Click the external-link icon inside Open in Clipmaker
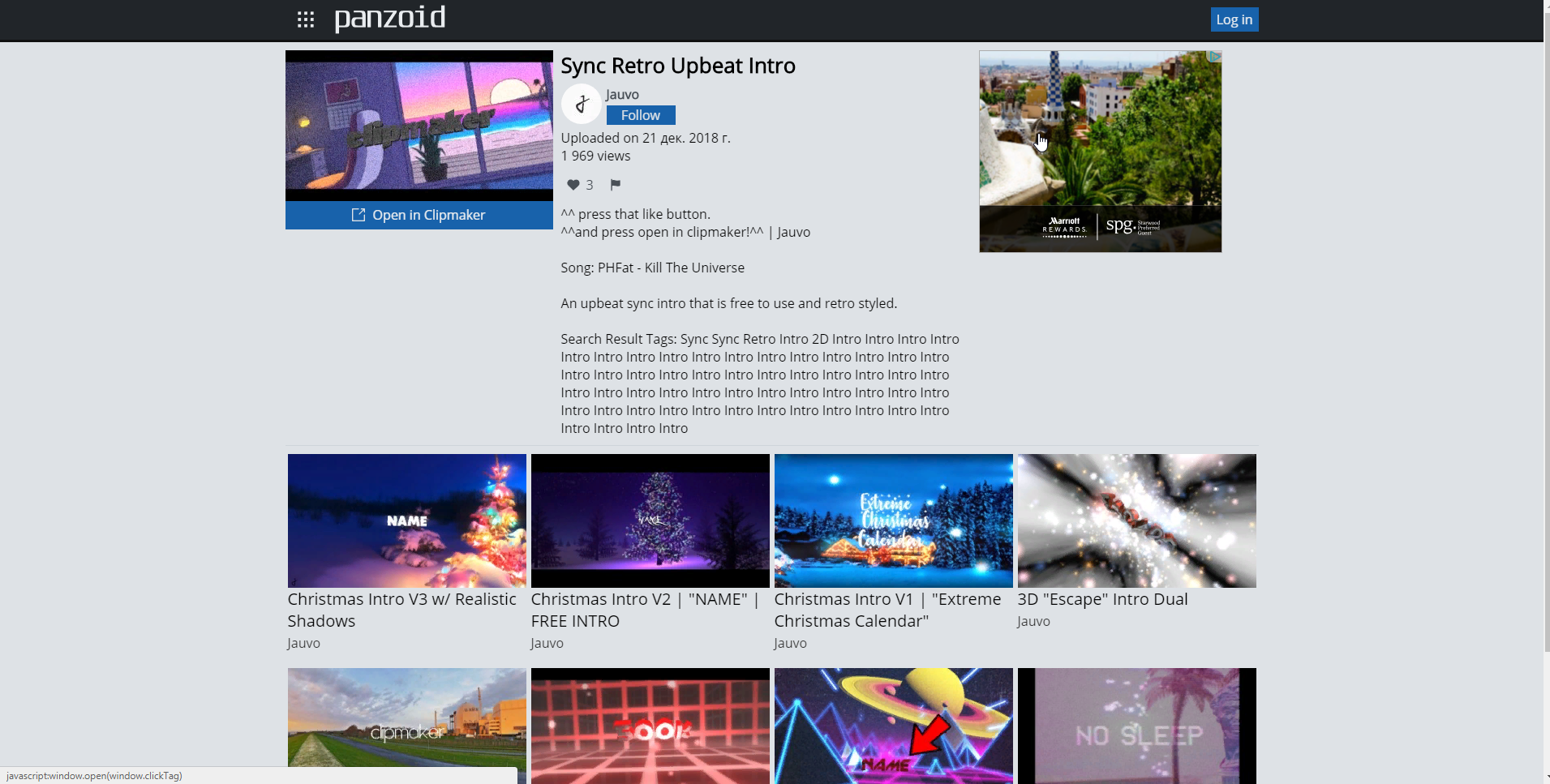This screenshot has height=784, width=1550. [x=358, y=214]
